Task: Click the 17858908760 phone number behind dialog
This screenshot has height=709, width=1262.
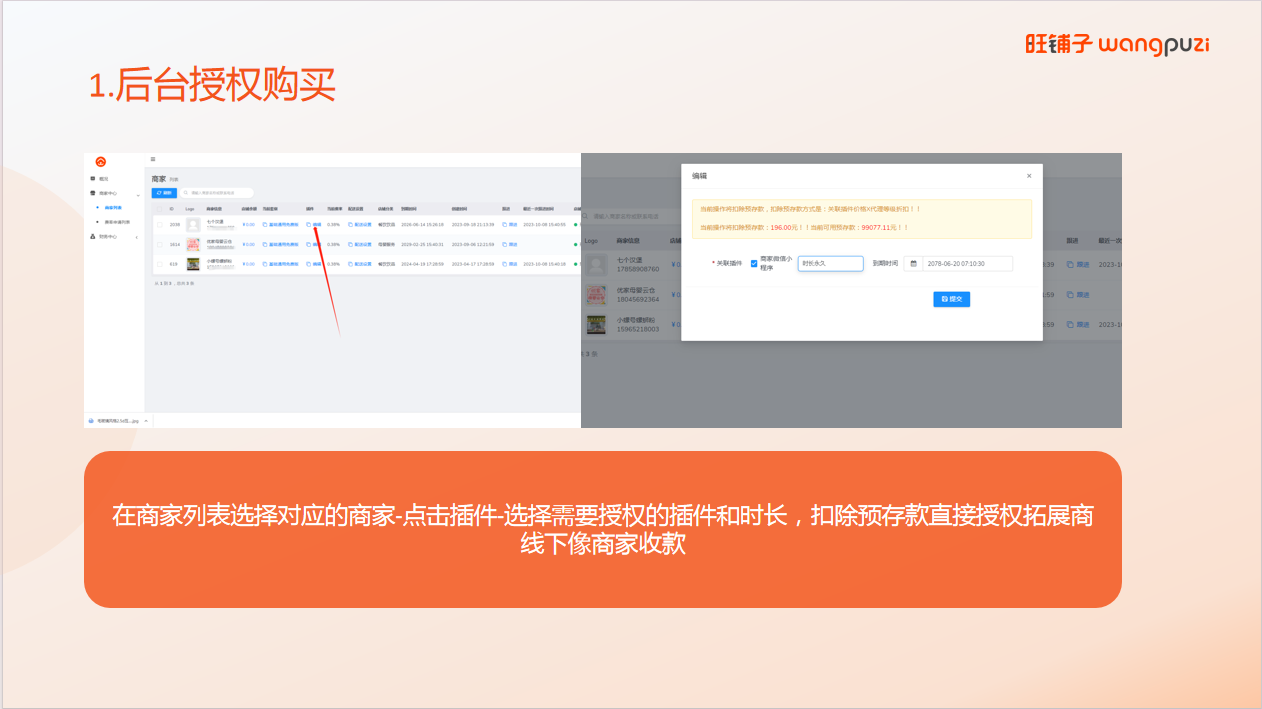Action: (x=638, y=269)
